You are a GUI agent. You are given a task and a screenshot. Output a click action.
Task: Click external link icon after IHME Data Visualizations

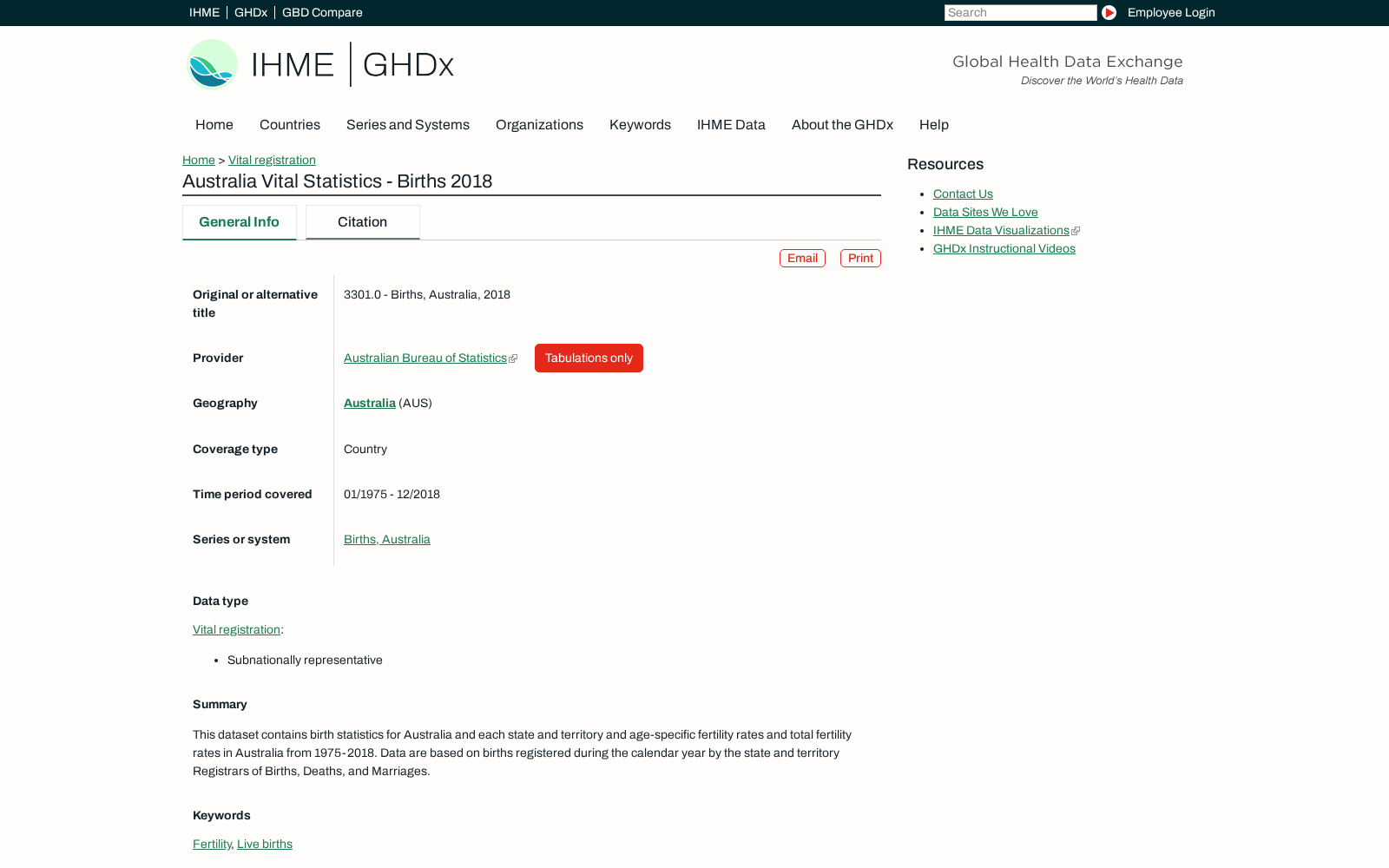tap(1076, 231)
